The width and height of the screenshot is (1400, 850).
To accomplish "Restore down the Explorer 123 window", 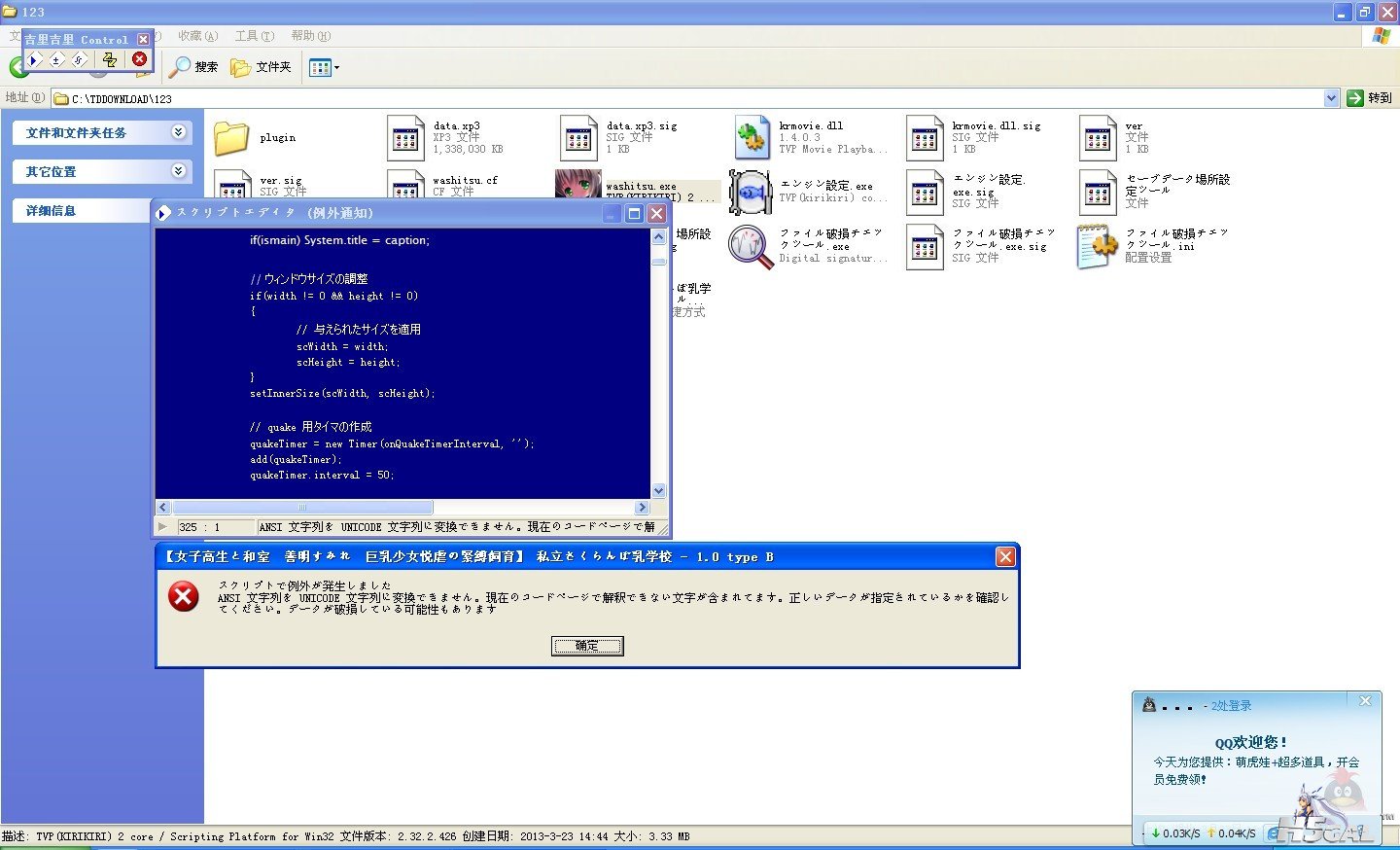I will (1365, 12).
